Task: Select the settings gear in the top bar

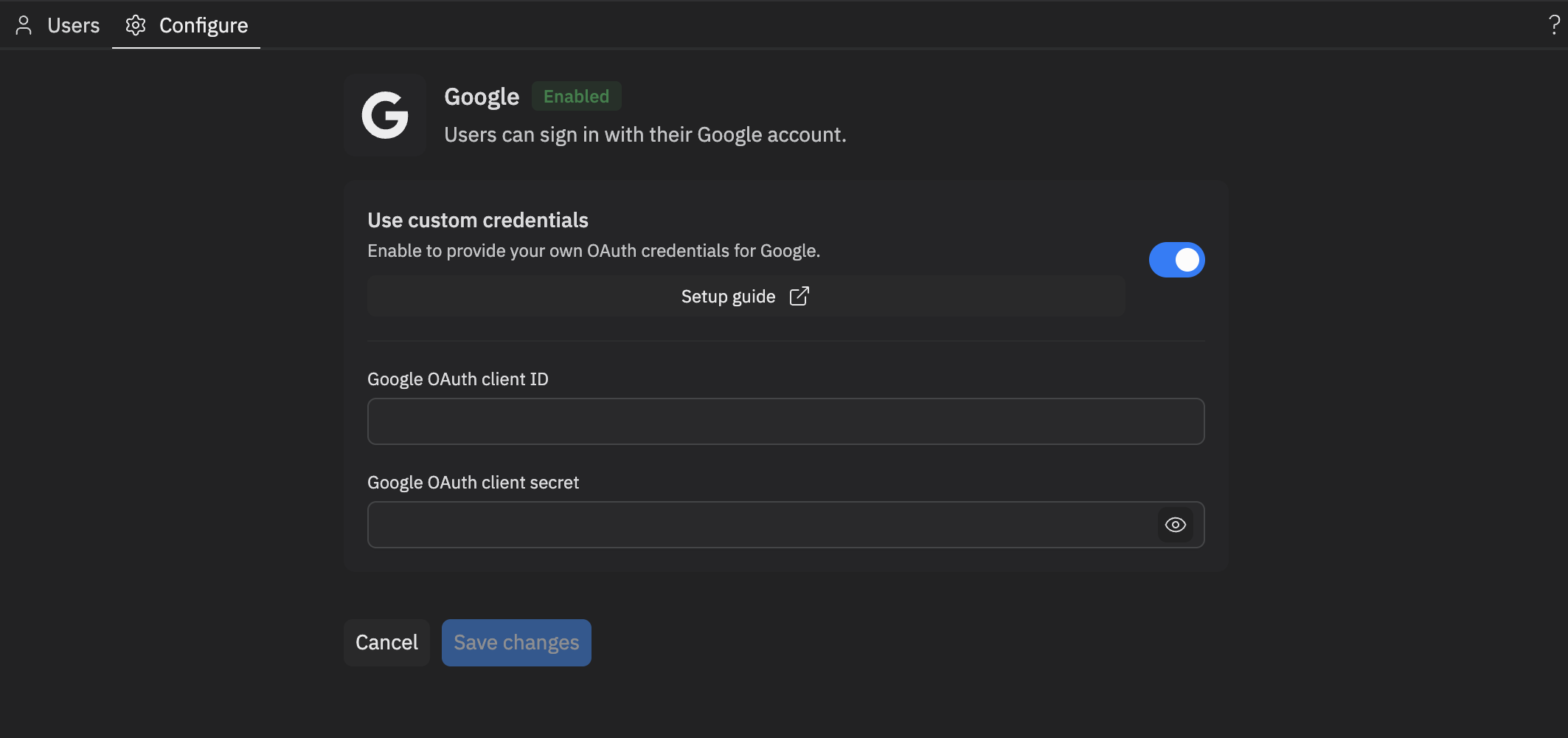Action: tap(136, 24)
